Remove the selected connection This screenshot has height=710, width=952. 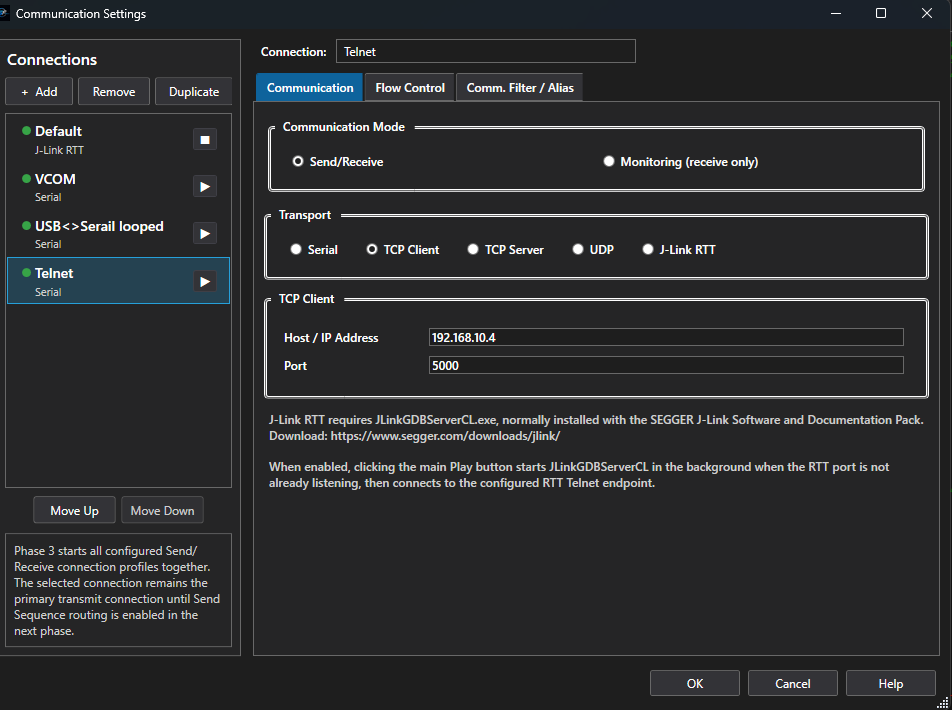pyautogui.click(x=114, y=92)
